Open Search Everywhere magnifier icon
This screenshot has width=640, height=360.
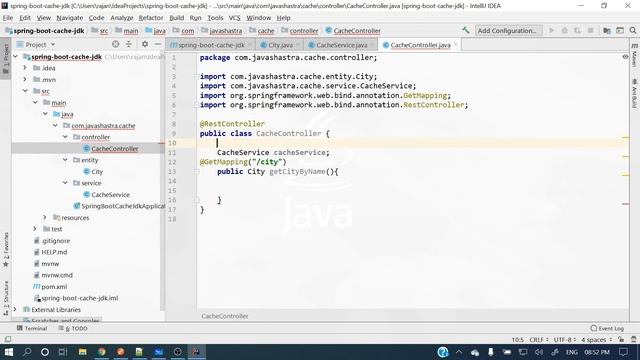click(x=633, y=31)
